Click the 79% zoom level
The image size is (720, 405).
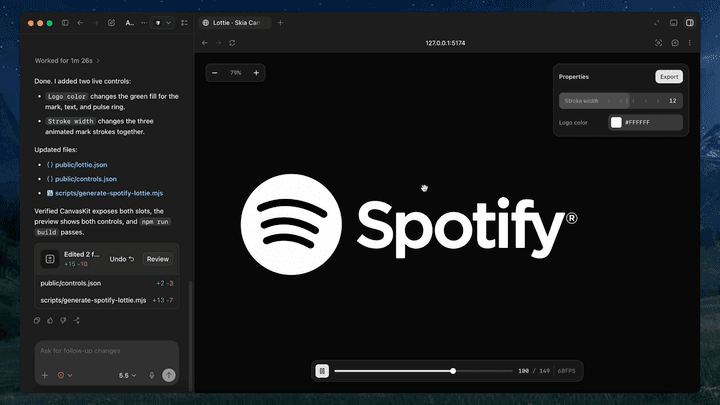tap(236, 73)
